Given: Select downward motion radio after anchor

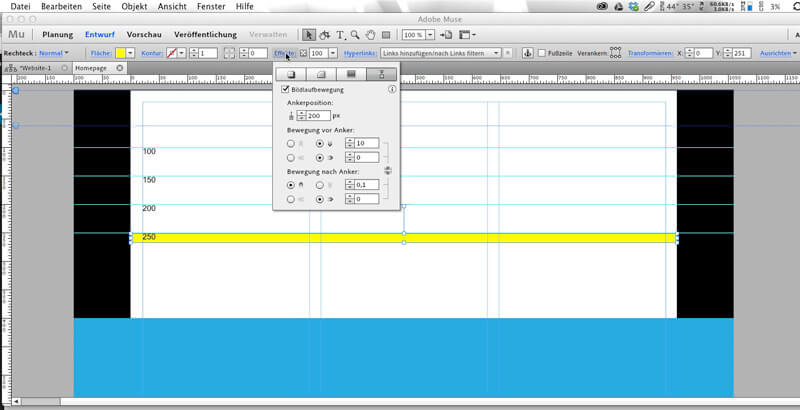Looking at the screenshot, I should (320, 185).
